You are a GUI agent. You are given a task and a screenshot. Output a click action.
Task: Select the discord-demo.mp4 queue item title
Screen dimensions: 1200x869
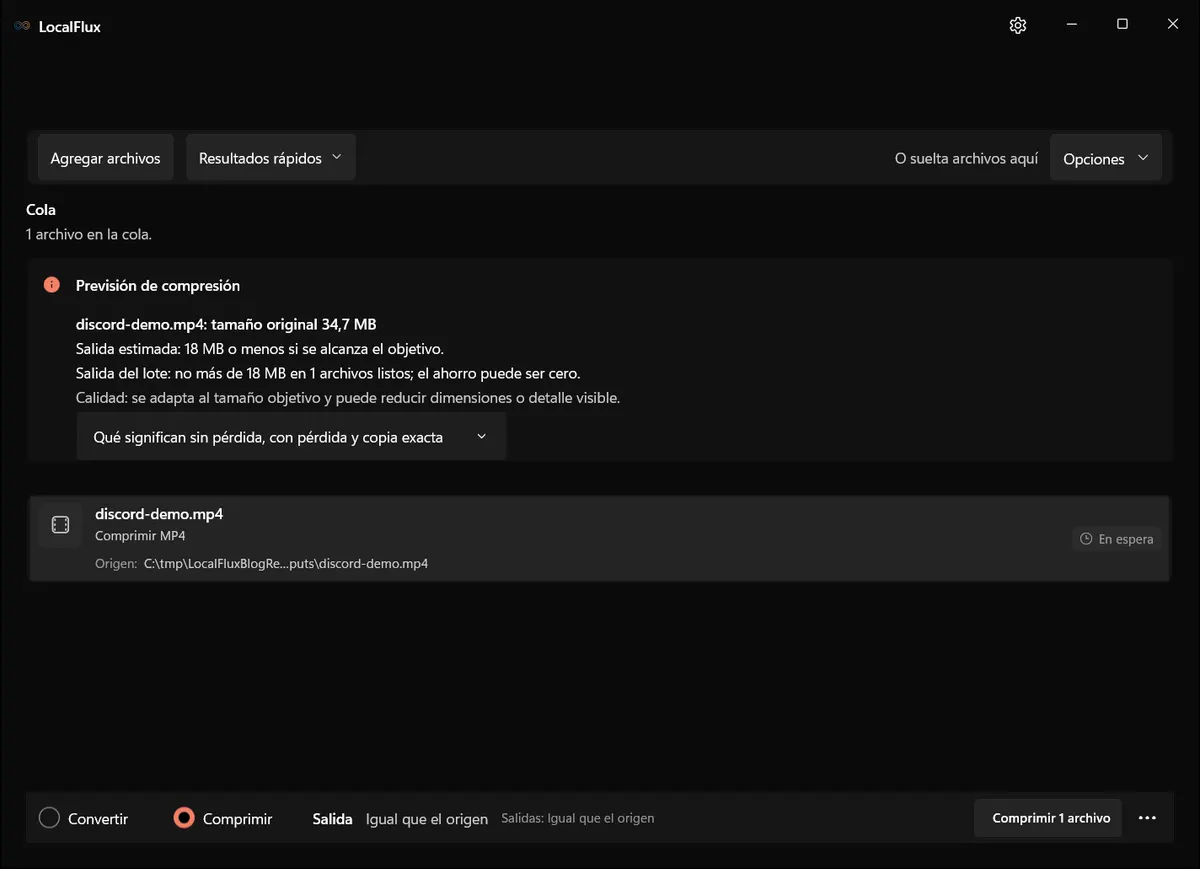click(x=159, y=514)
